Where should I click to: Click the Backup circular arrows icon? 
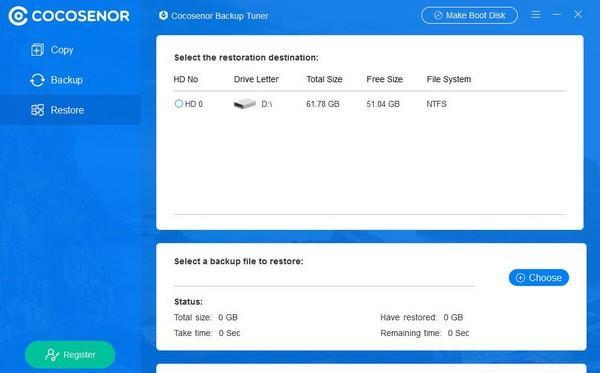pos(38,80)
